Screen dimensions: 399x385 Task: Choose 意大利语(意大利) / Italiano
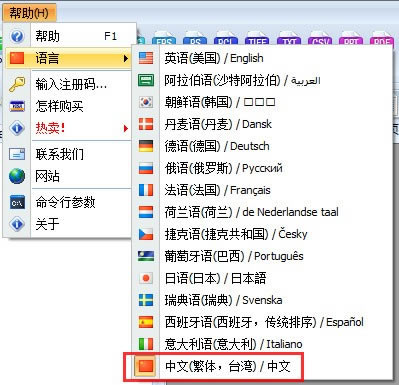[x=262, y=344]
